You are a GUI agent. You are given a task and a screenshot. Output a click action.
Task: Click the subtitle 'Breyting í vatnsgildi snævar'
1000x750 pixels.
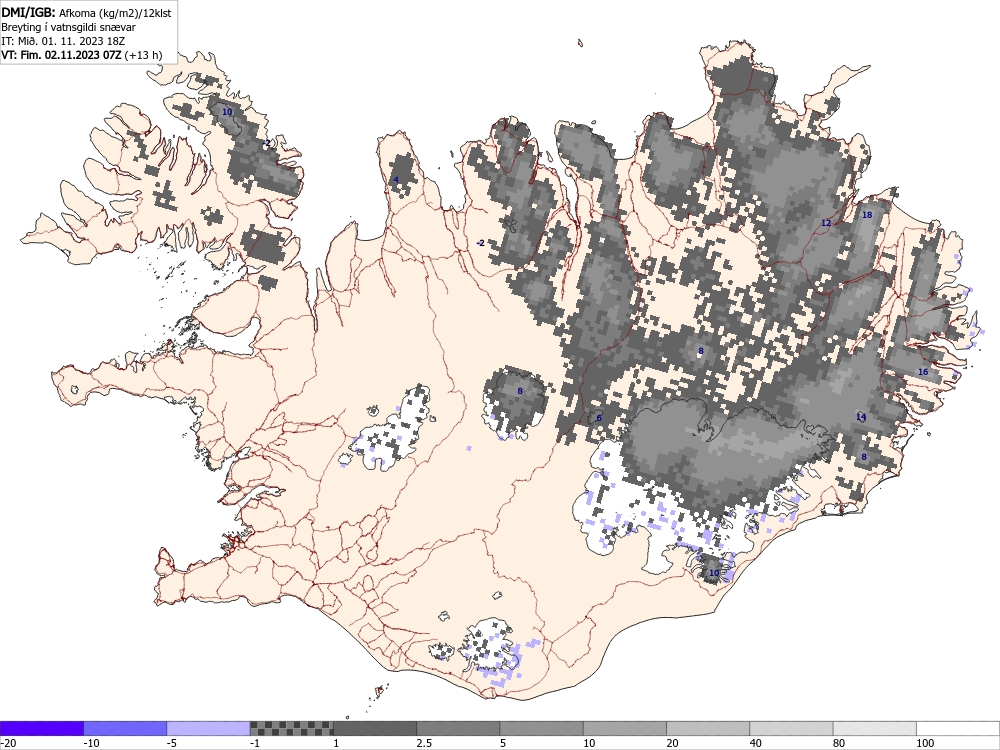coord(68,27)
